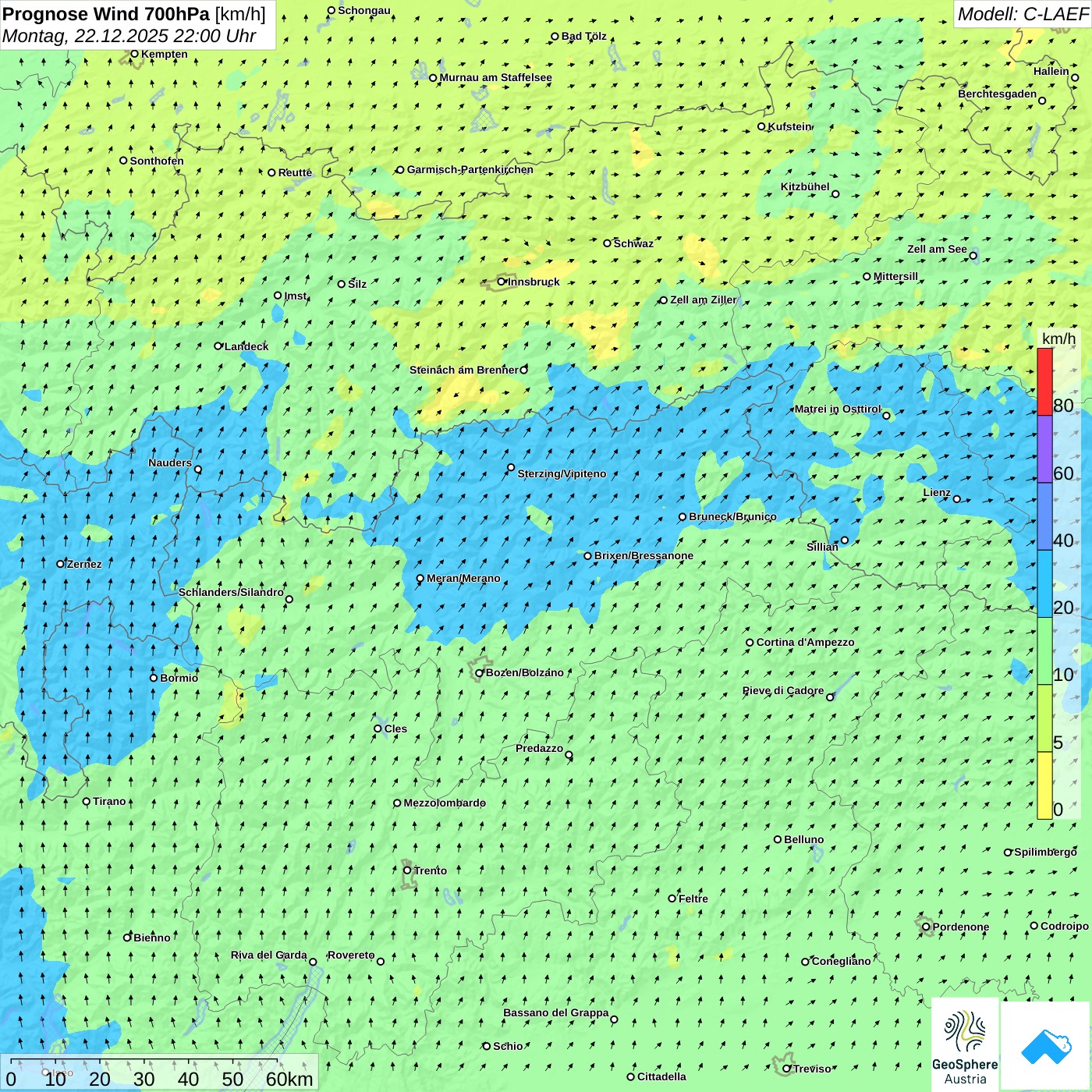Select the Bormio city label
This screenshot has width=1092, height=1092.
pos(179,678)
